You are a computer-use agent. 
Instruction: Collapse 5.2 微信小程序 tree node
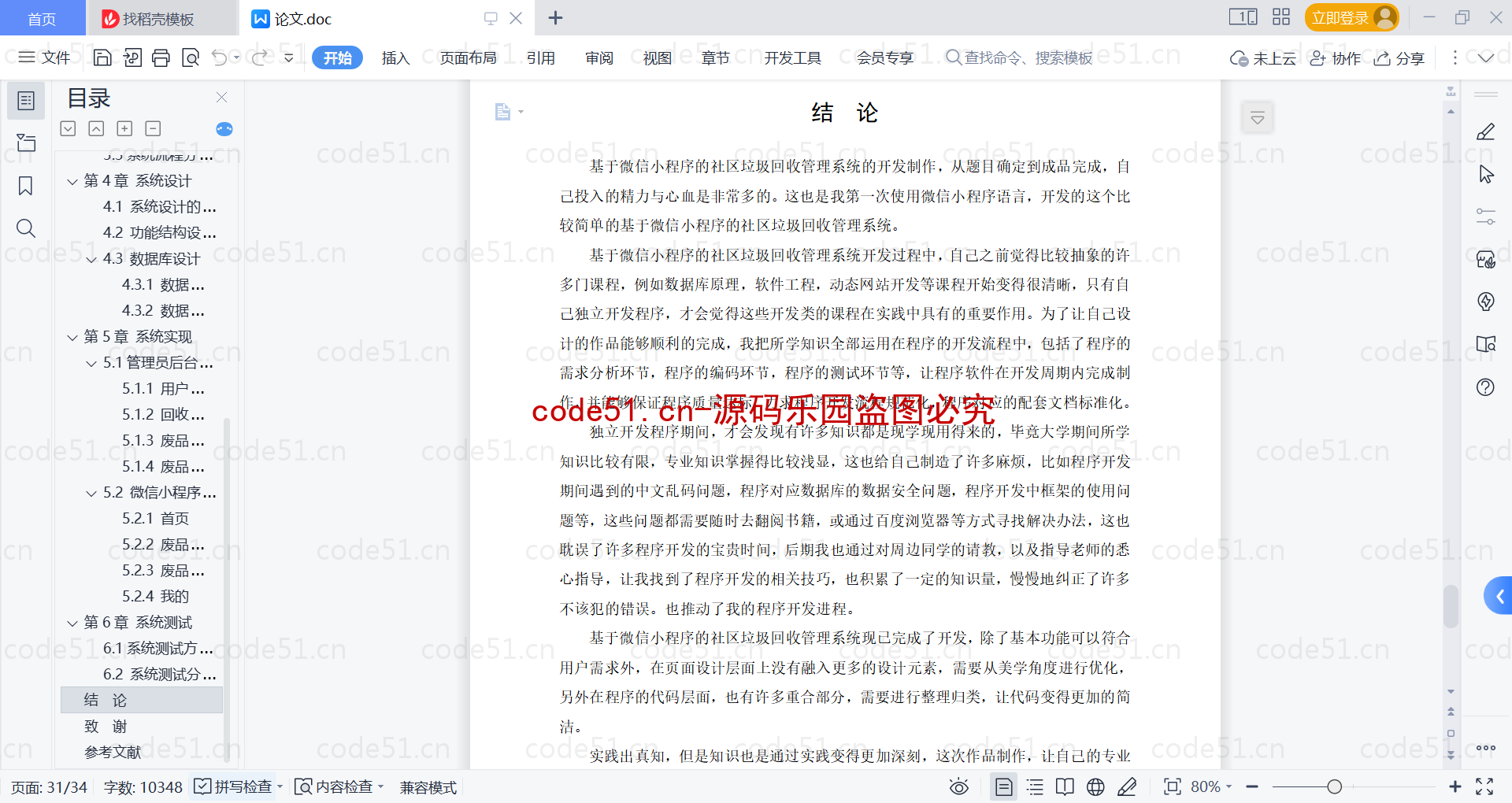click(x=91, y=494)
